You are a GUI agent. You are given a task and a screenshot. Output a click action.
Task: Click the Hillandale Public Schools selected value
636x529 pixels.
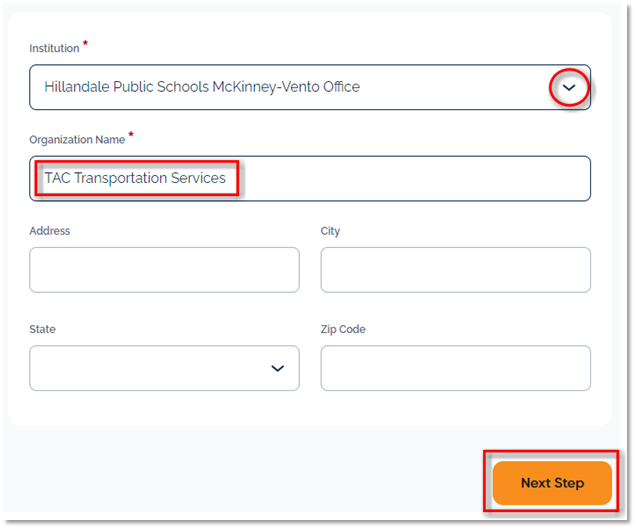click(x=201, y=88)
